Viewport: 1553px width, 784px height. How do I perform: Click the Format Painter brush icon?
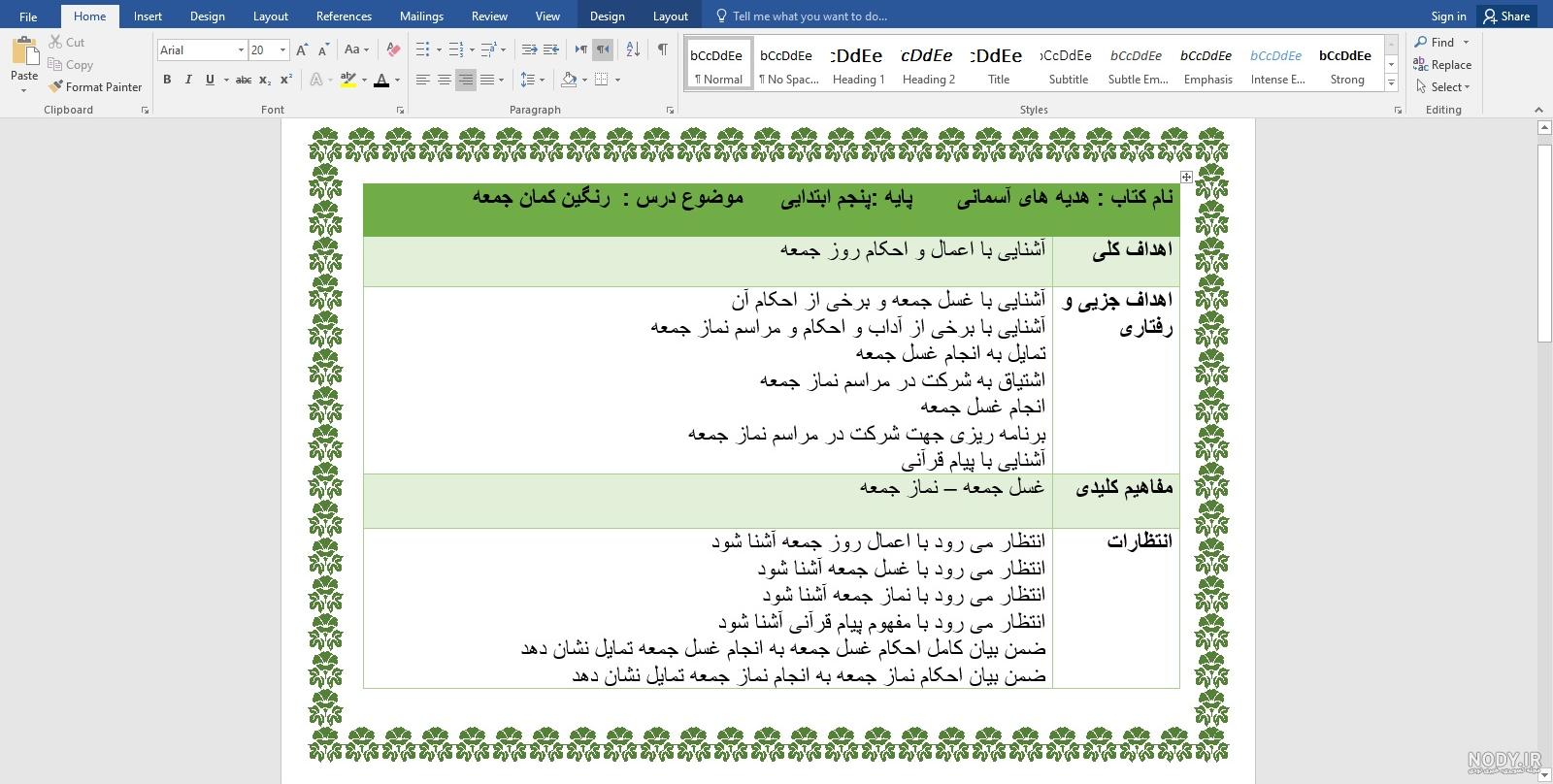[x=55, y=86]
